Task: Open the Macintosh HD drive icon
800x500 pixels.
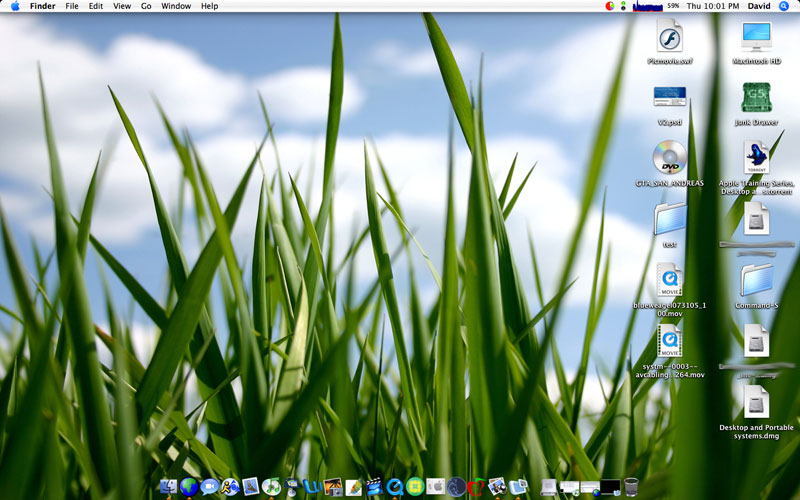Action: tap(755, 38)
